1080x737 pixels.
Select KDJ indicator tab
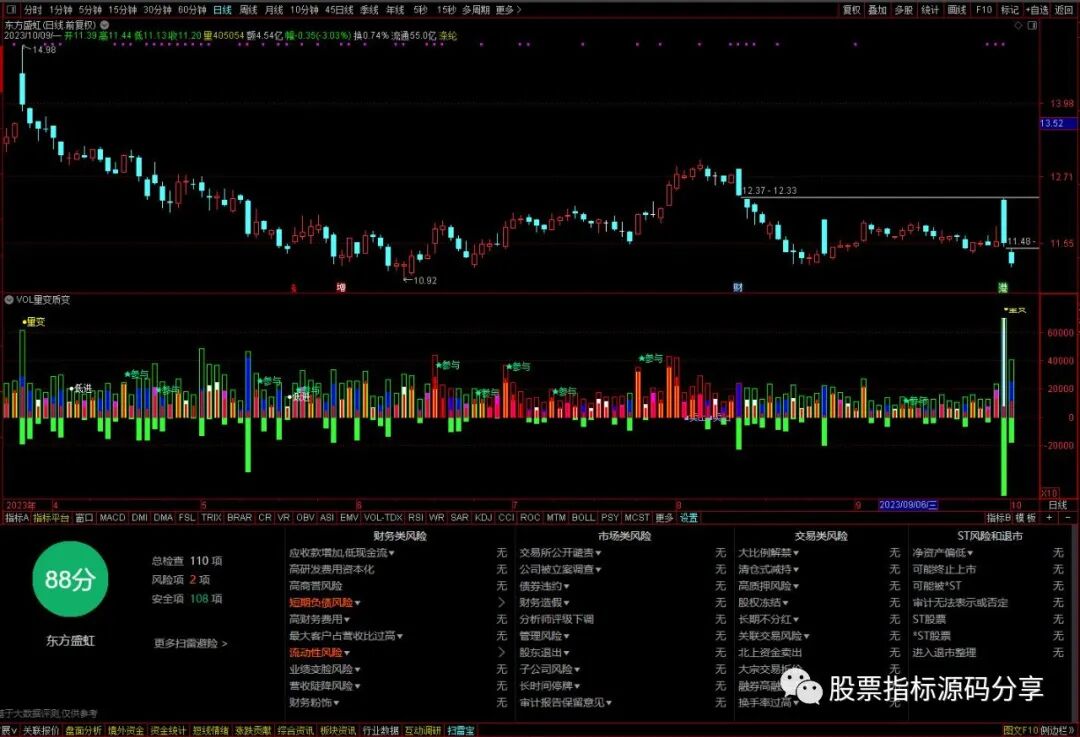tap(484, 517)
